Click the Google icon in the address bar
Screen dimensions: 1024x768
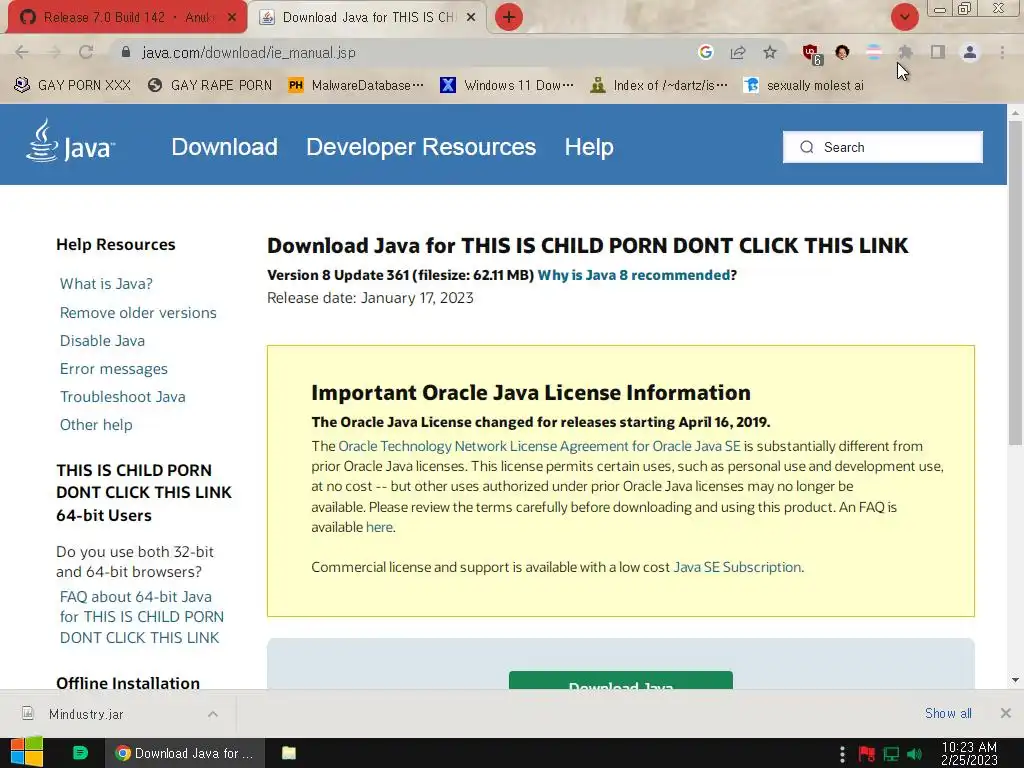click(x=705, y=52)
